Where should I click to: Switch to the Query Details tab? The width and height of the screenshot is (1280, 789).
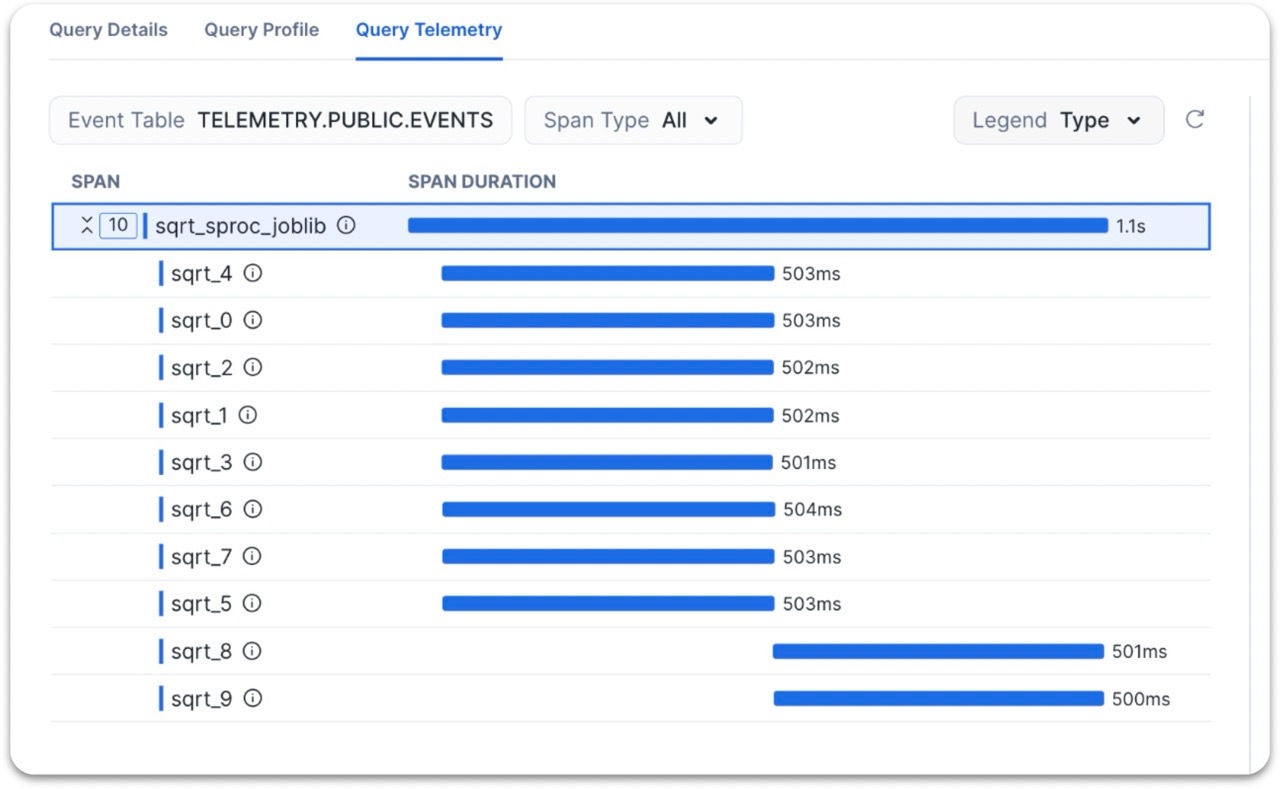(x=108, y=30)
